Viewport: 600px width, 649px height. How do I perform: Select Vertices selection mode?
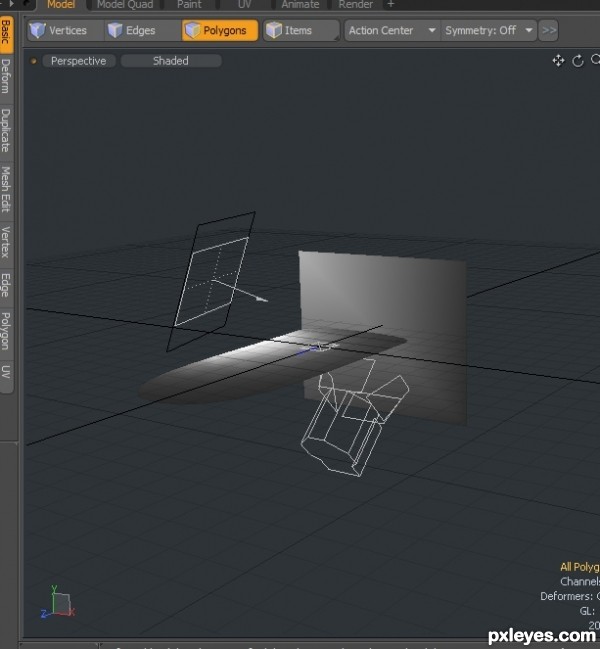point(65,30)
